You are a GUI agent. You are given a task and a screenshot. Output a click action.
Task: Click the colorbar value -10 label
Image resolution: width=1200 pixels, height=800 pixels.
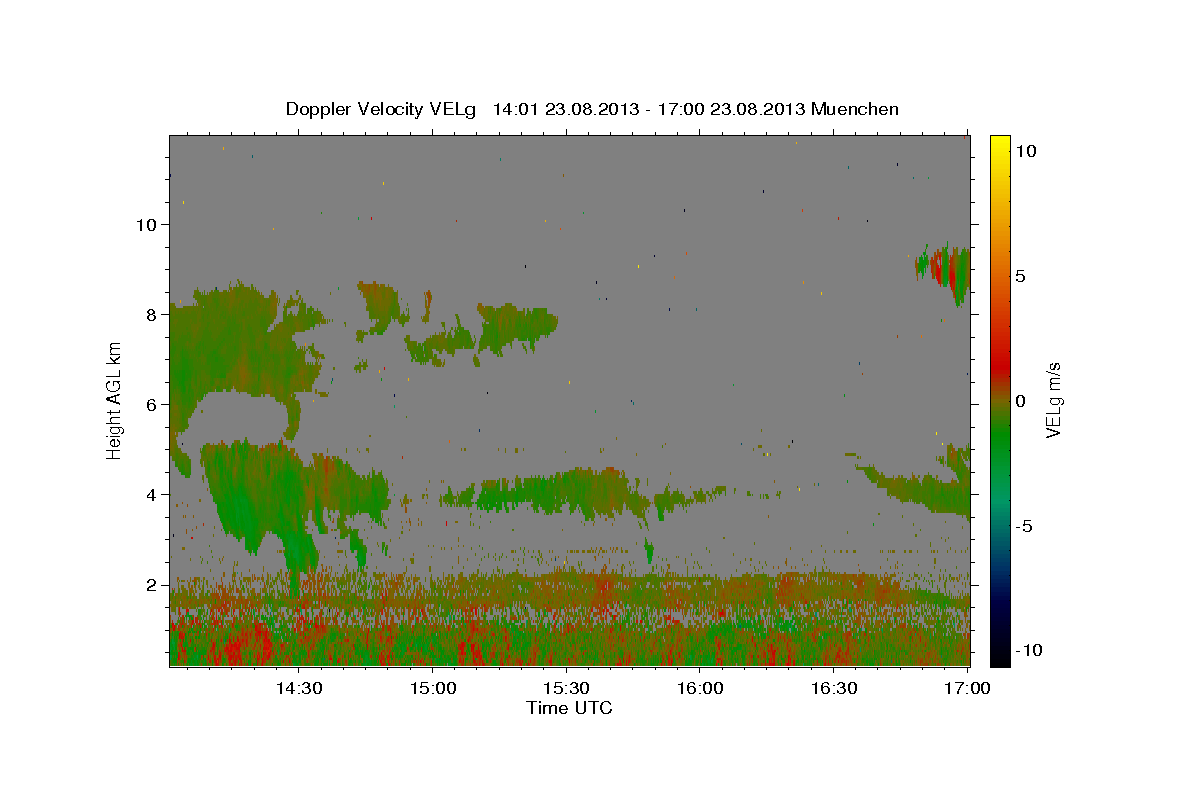1030,650
